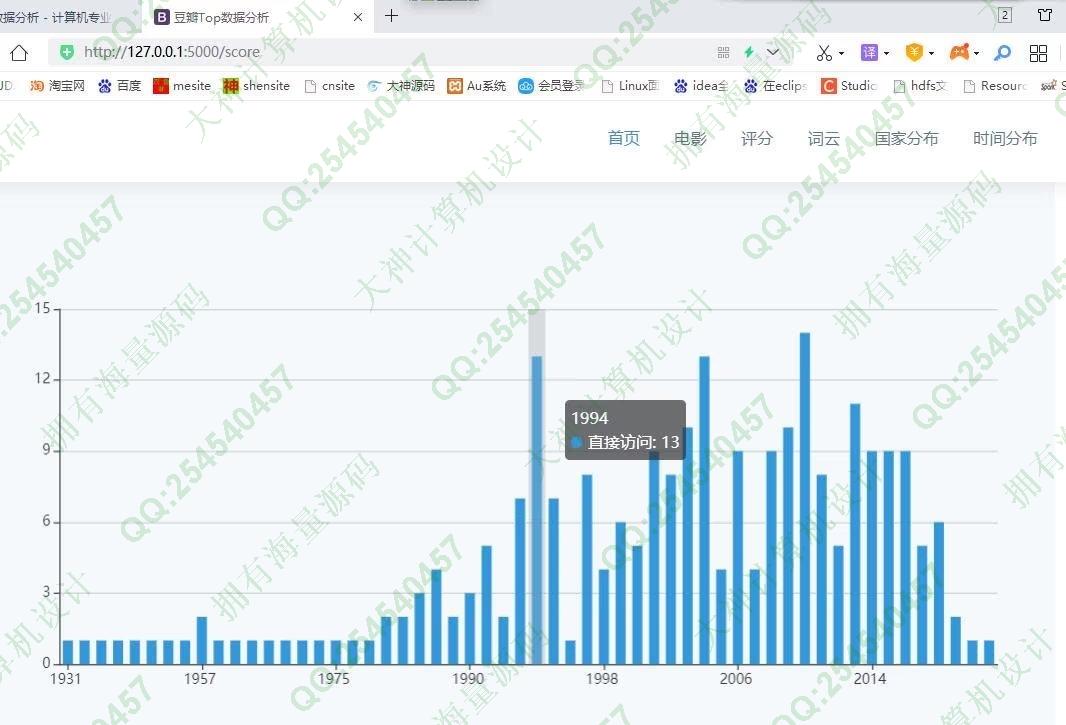
Task: Click the orange game controller icon
Action: tap(959, 52)
